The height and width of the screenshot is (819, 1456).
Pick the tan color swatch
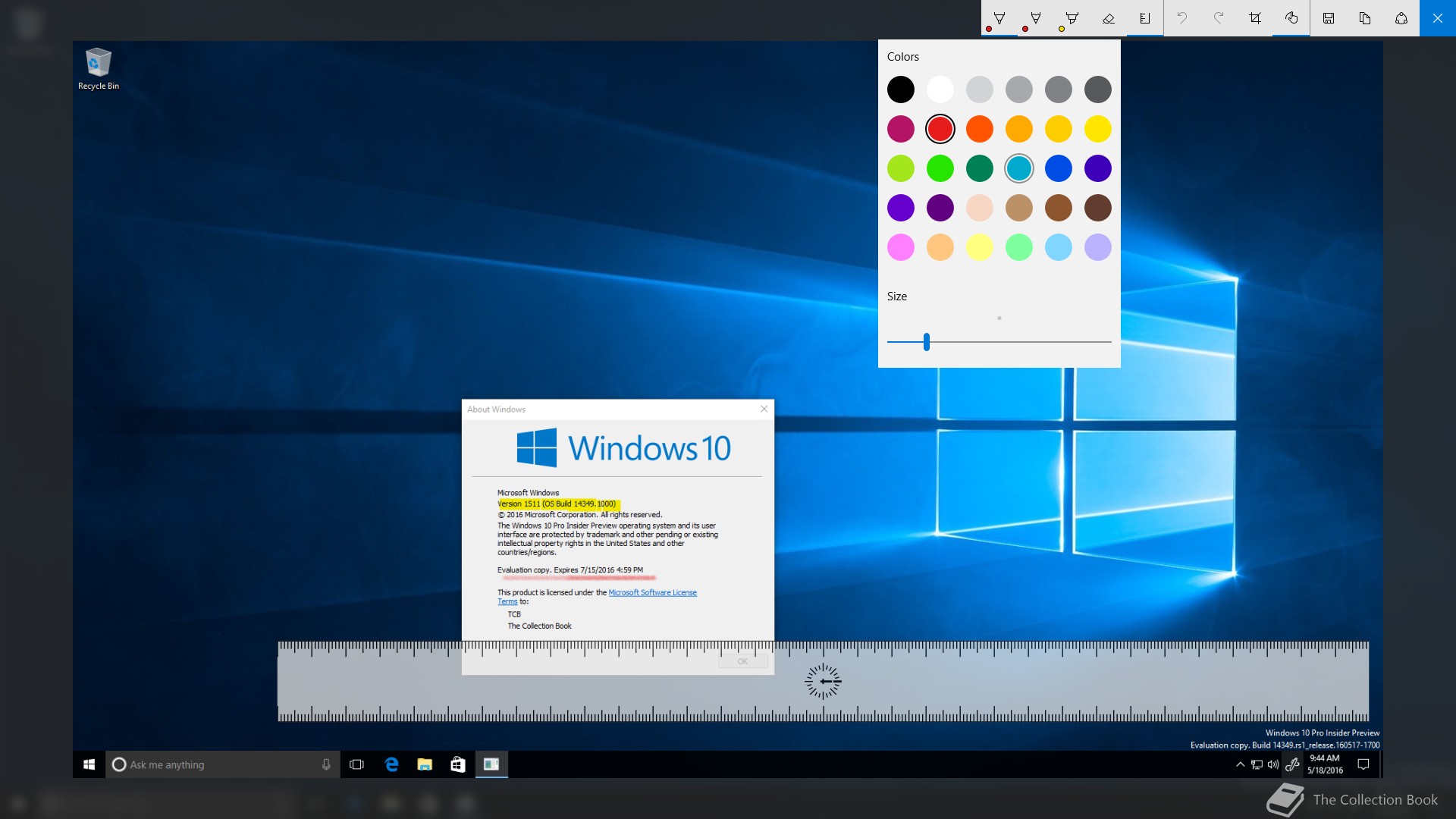1019,208
